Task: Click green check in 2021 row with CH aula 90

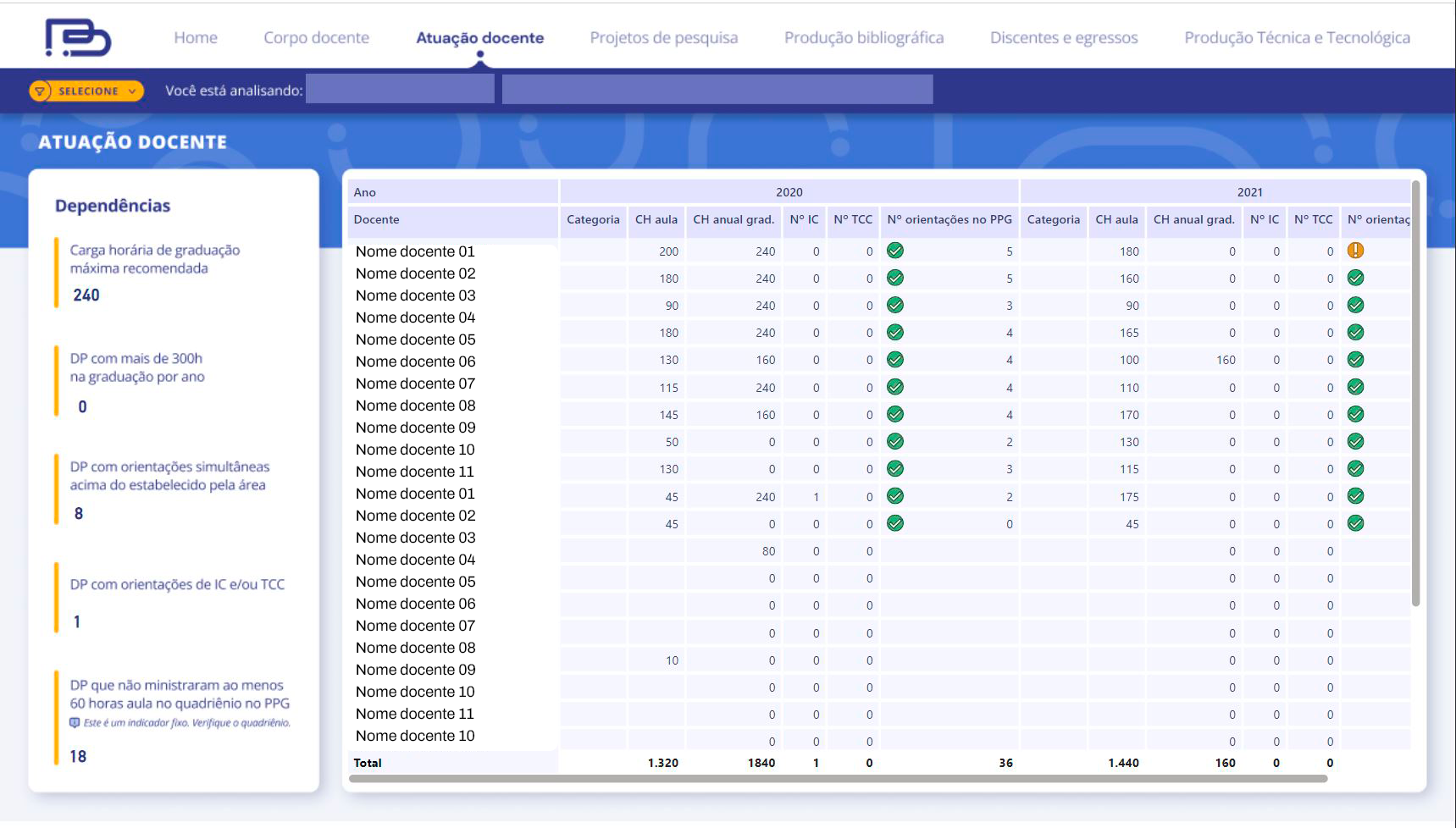Action: click(x=1355, y=305)
